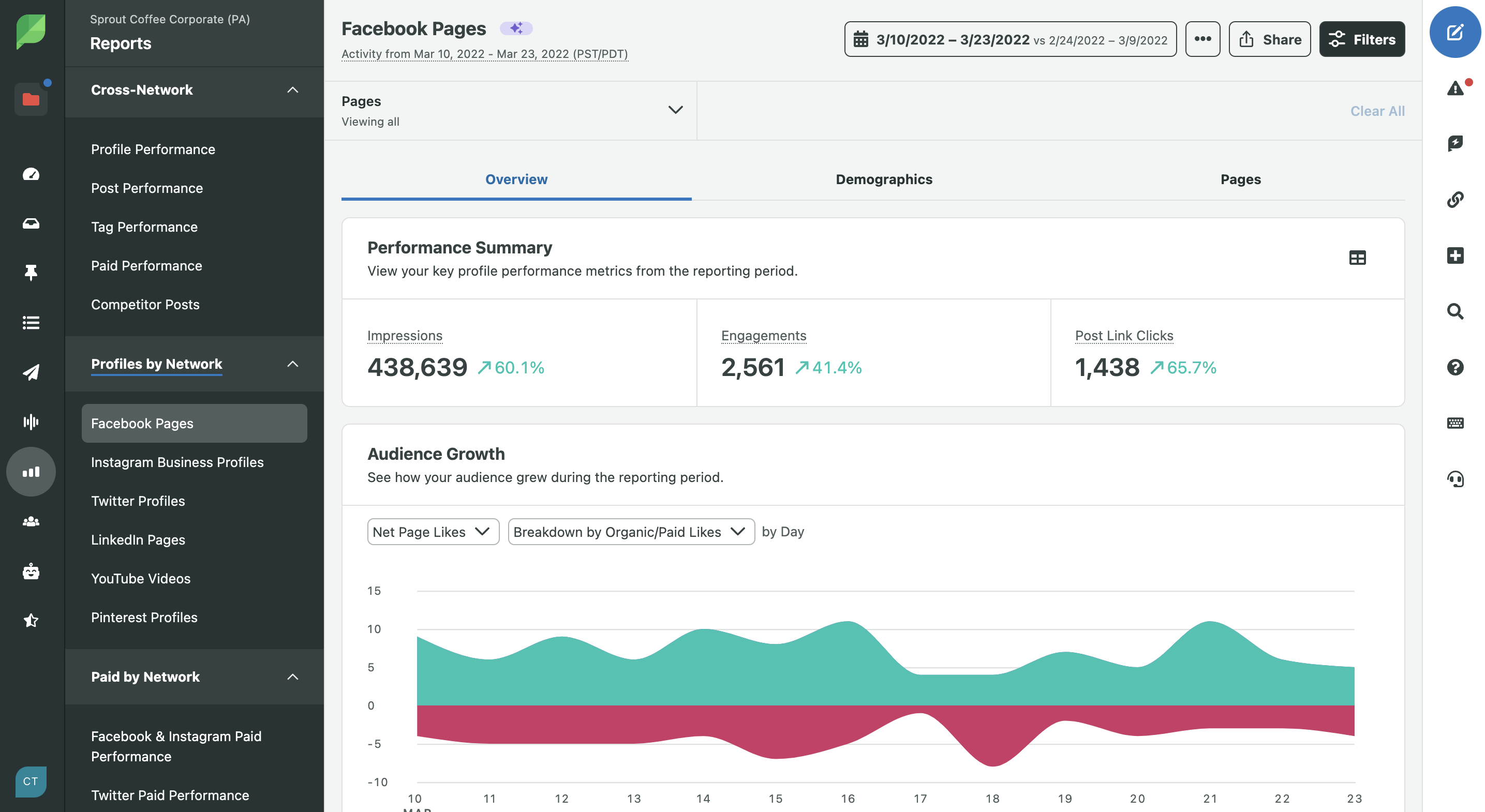Click the search magnifier icon
The width and height of the screenshot is (1485, 812).
[x=1455, y=310]
